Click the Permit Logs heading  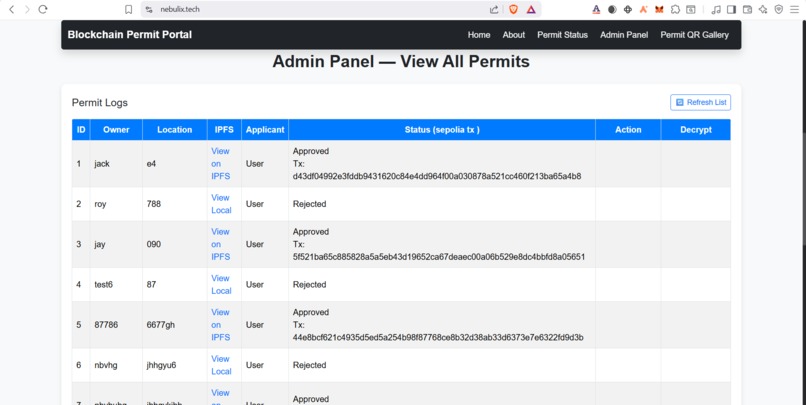[x=100, y=103]
